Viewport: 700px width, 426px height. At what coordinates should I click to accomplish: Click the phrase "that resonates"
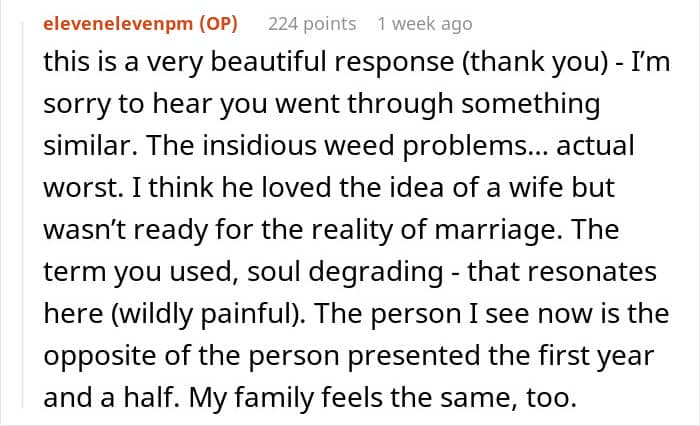point(562,272)
